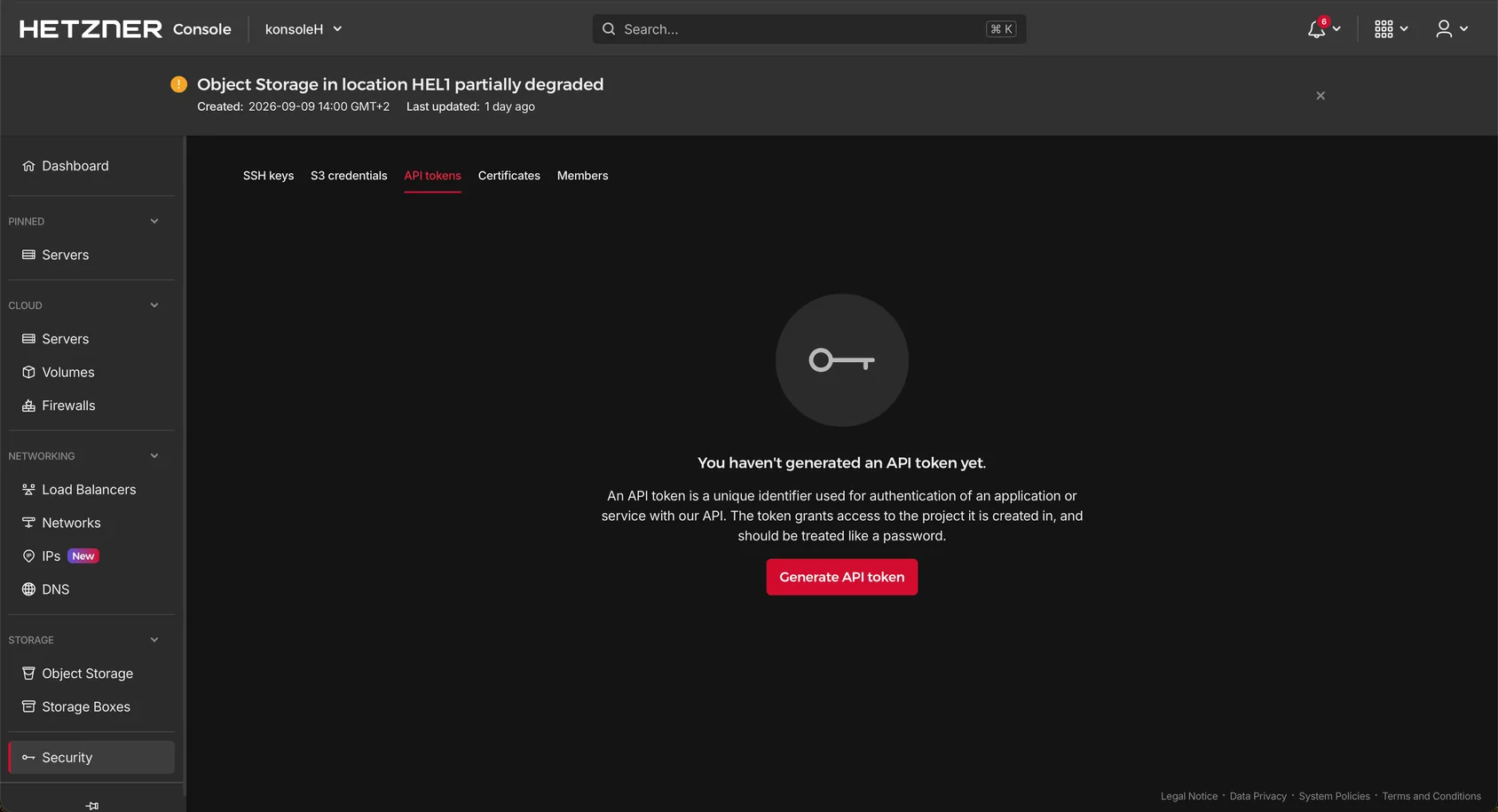This screenshot has height=812, width=1498.
Task: Switch to the S3 credentials tab
Action: (349, 176)
